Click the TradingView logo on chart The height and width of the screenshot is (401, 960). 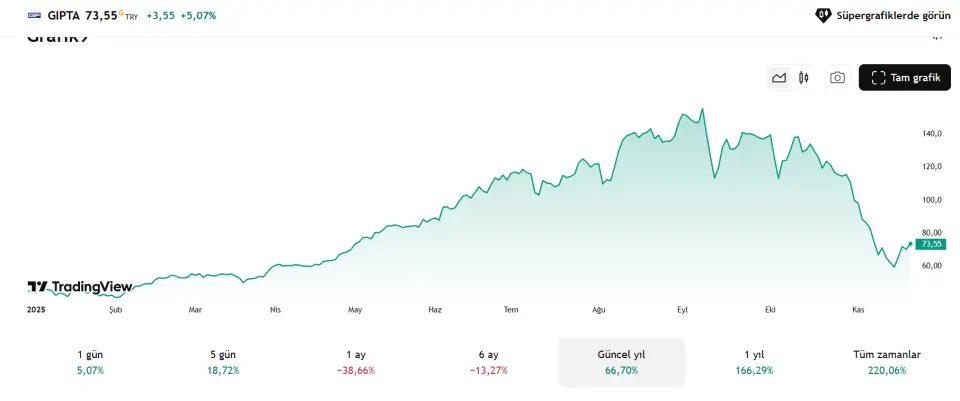click(80, 287)
